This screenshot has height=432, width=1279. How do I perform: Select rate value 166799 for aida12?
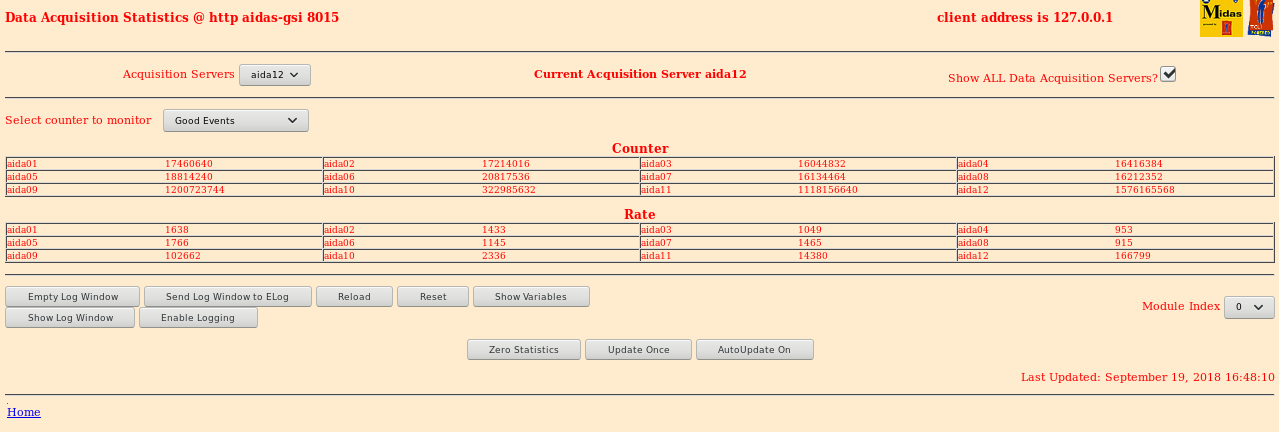point(1133,256)
